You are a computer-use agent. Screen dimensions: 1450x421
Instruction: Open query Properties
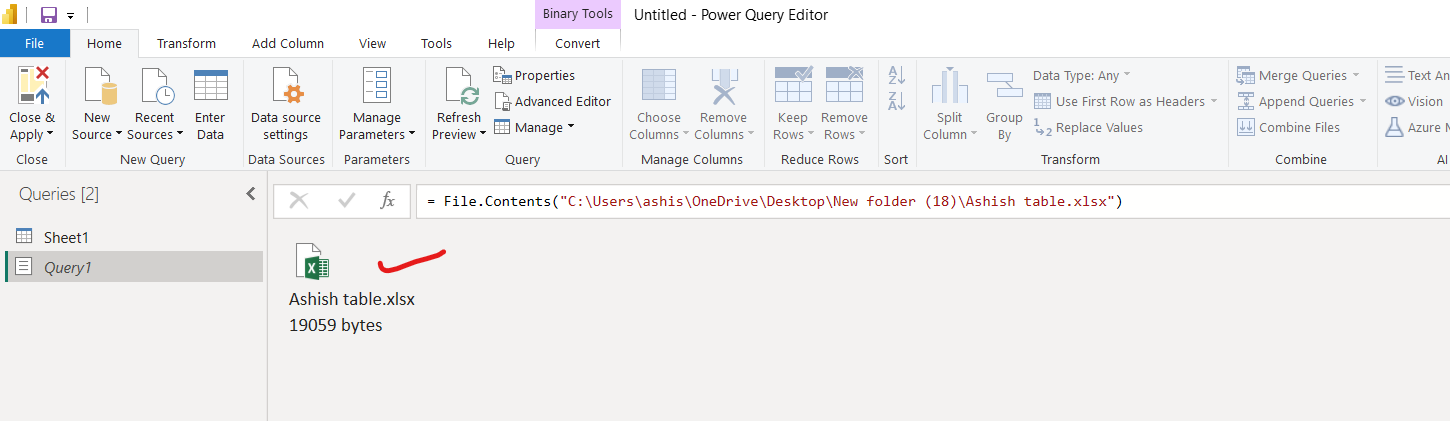pos(502,75)
